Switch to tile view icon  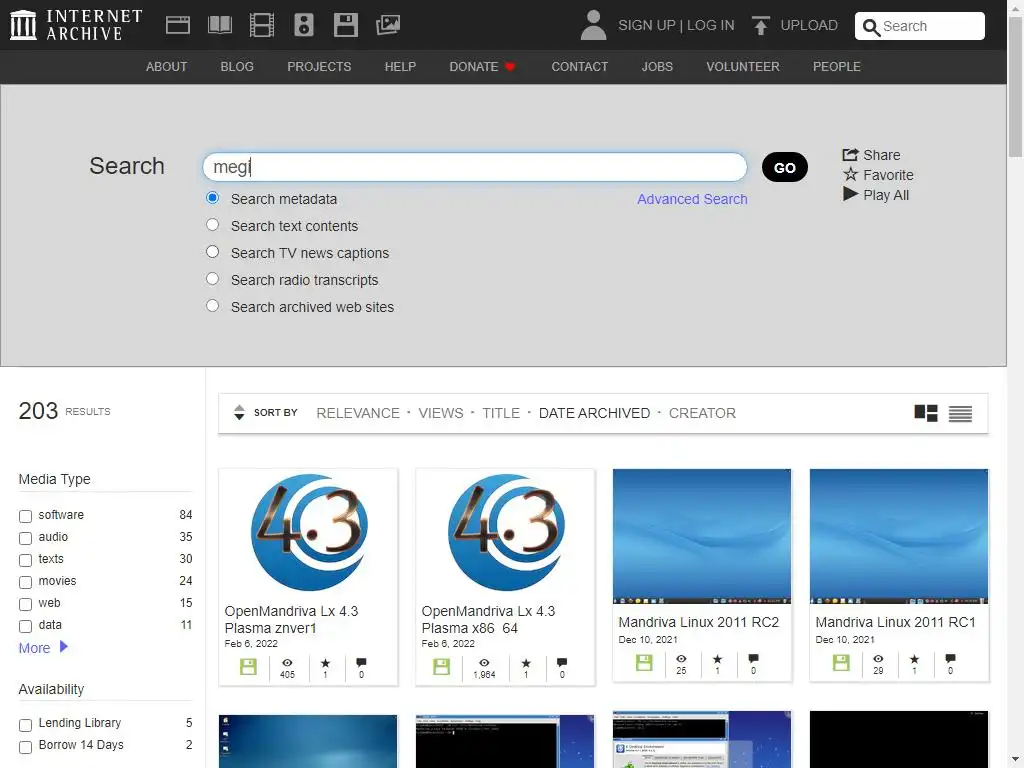pyautogui.click(x=925, y=413)
